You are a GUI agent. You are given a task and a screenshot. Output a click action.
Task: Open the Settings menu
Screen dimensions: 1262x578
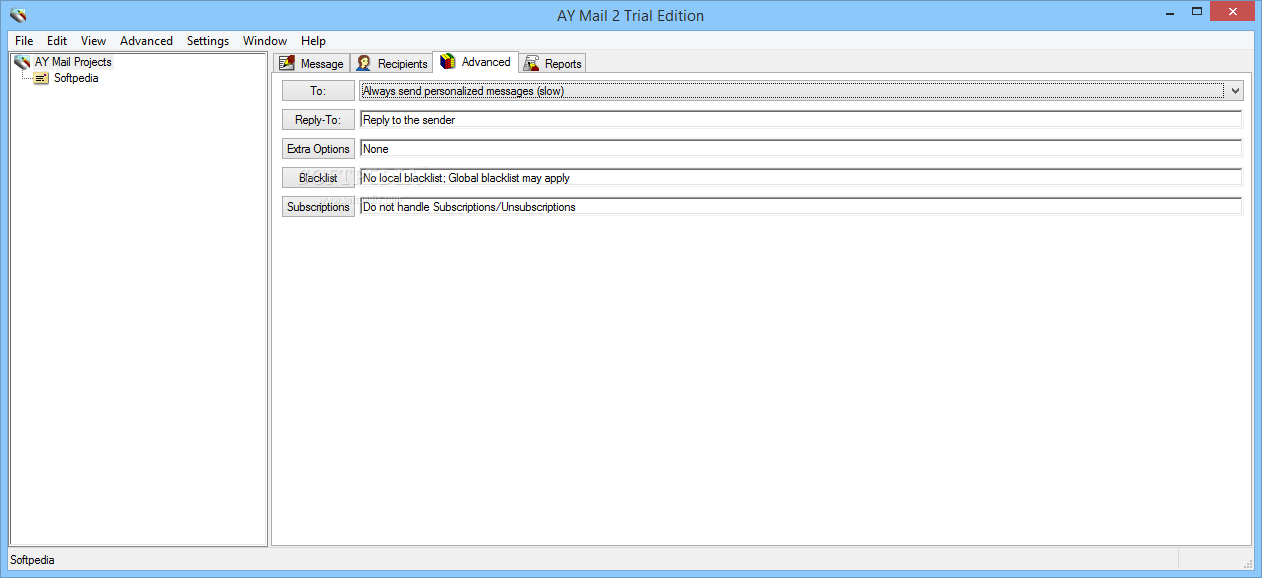[x=208, y=41]
